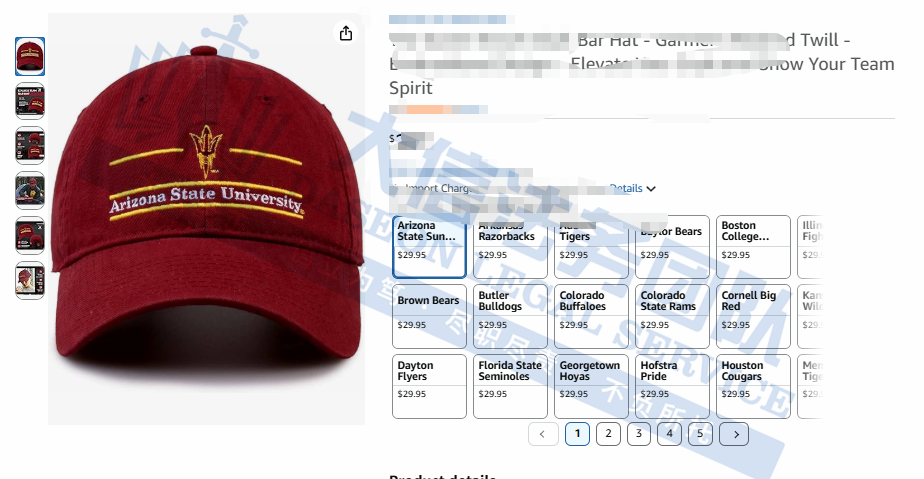Open the second product thumbnail
This screenshot has height=479, width=924.
[30, 101]
